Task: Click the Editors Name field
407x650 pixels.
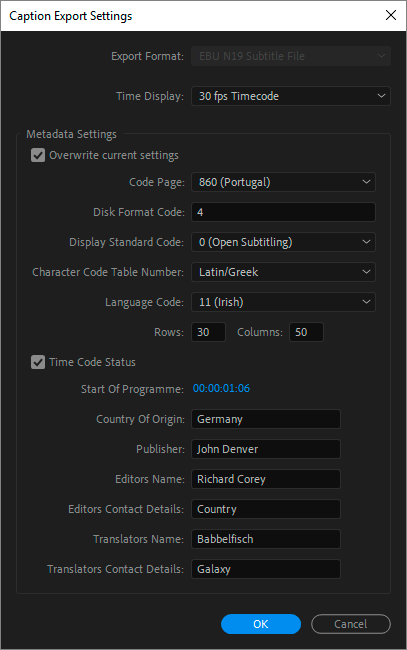Action: [x=266, y=479]
